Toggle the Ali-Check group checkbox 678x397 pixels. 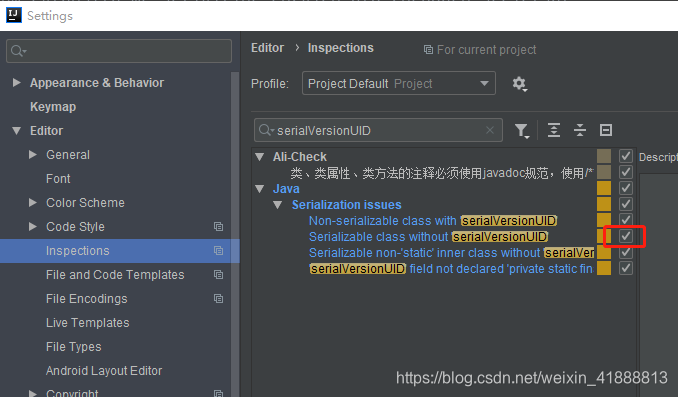click(x=626, y=156)
